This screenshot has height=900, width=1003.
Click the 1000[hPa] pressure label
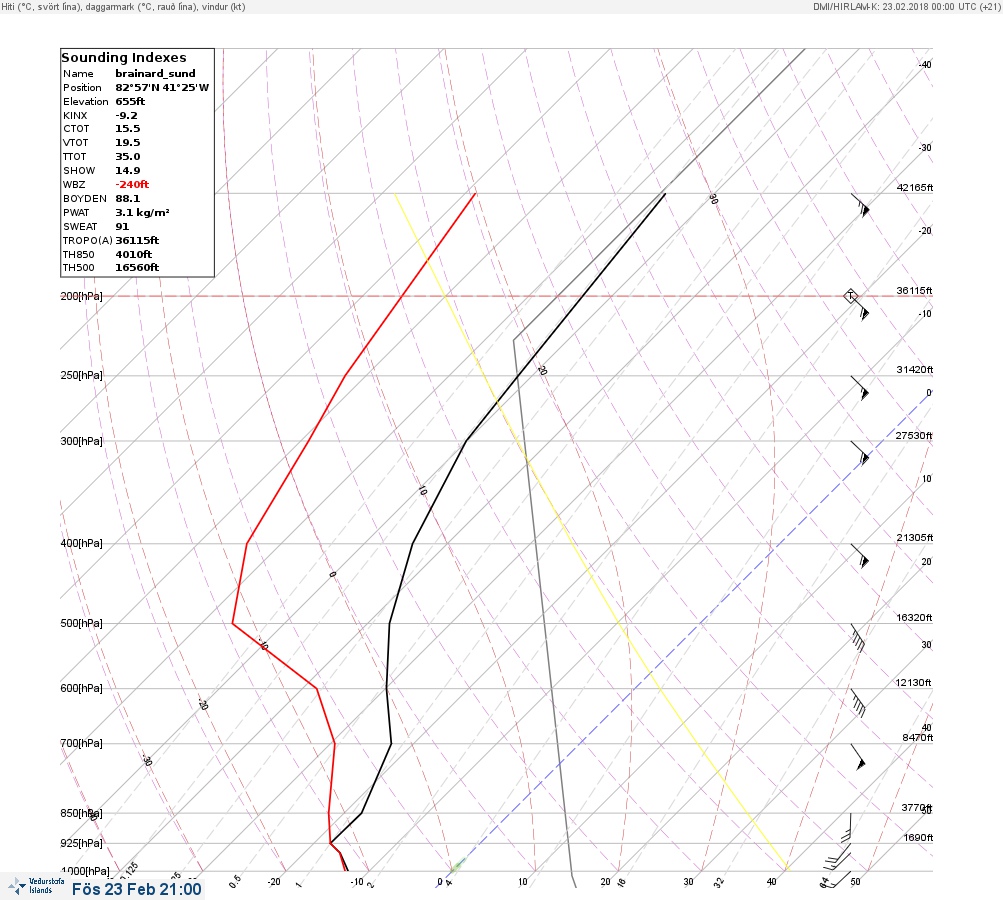pyautogui.click(x=85, y=871)
